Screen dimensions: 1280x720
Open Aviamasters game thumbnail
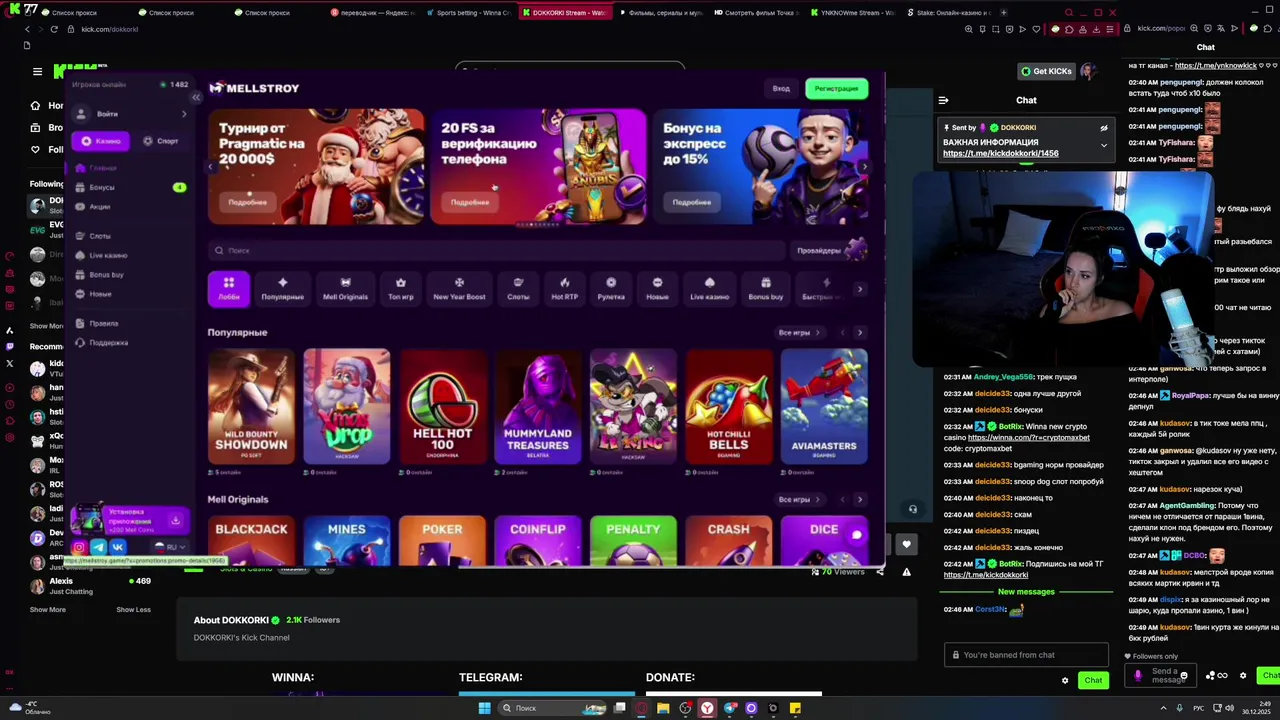tap(824, 406)
